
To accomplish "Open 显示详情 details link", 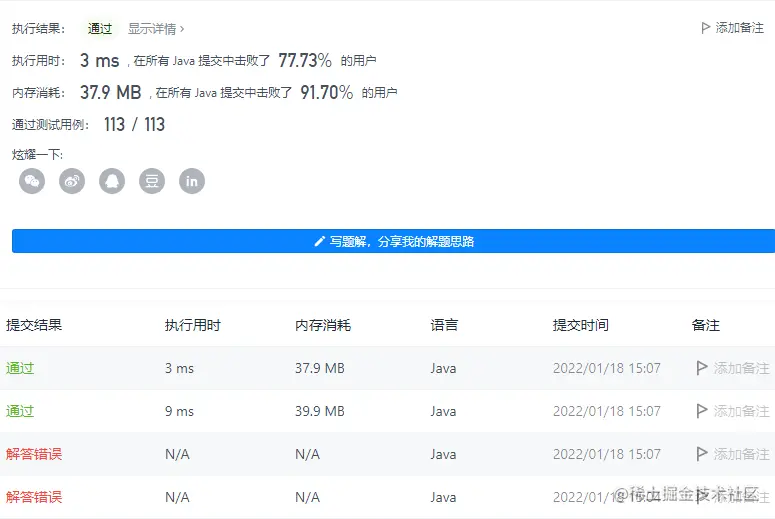I will point(156,29).
